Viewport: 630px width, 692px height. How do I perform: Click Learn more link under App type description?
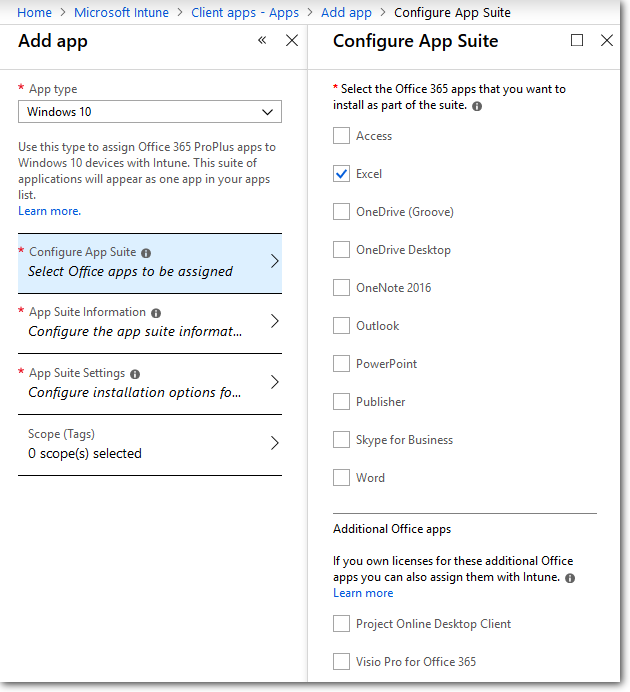49,211
